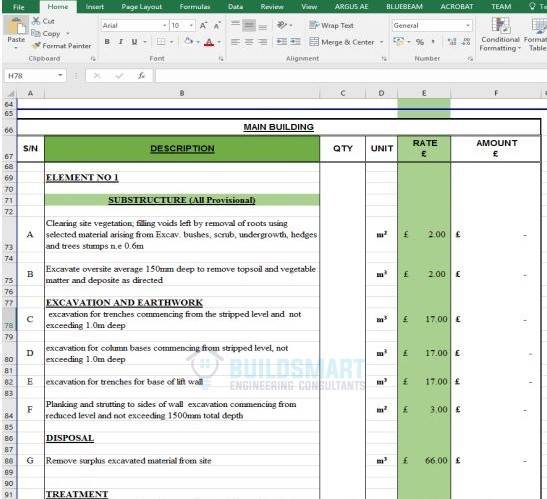Click the Borders icon
Viewport: 547px width, 499px height.
161,42
